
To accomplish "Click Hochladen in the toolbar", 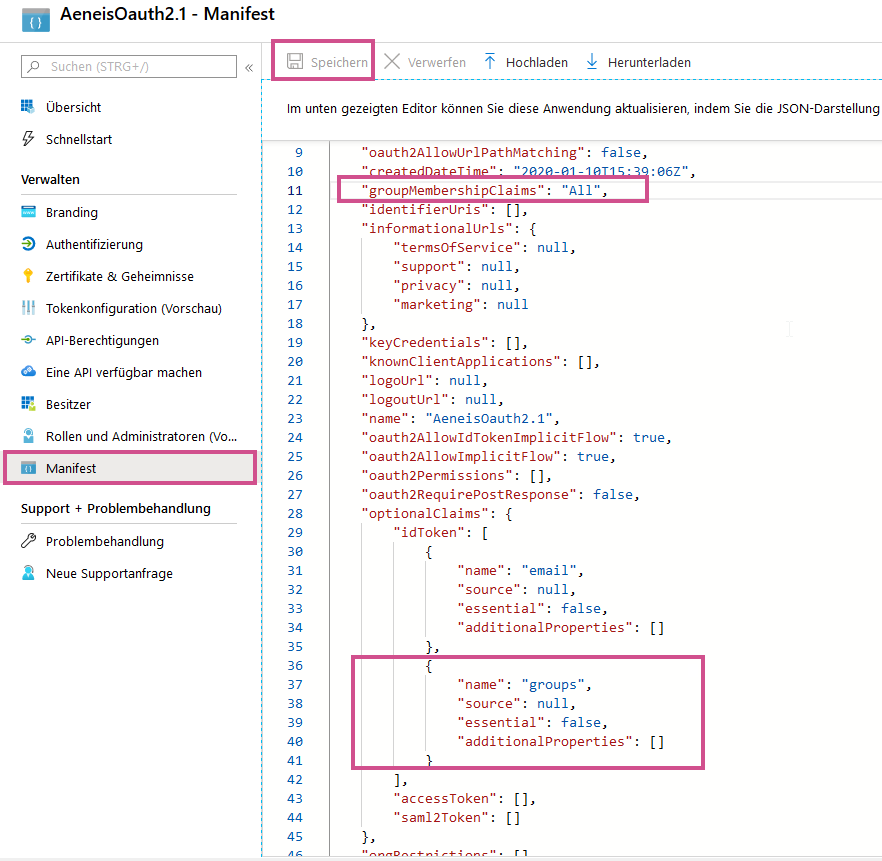I will click(525, 62).
